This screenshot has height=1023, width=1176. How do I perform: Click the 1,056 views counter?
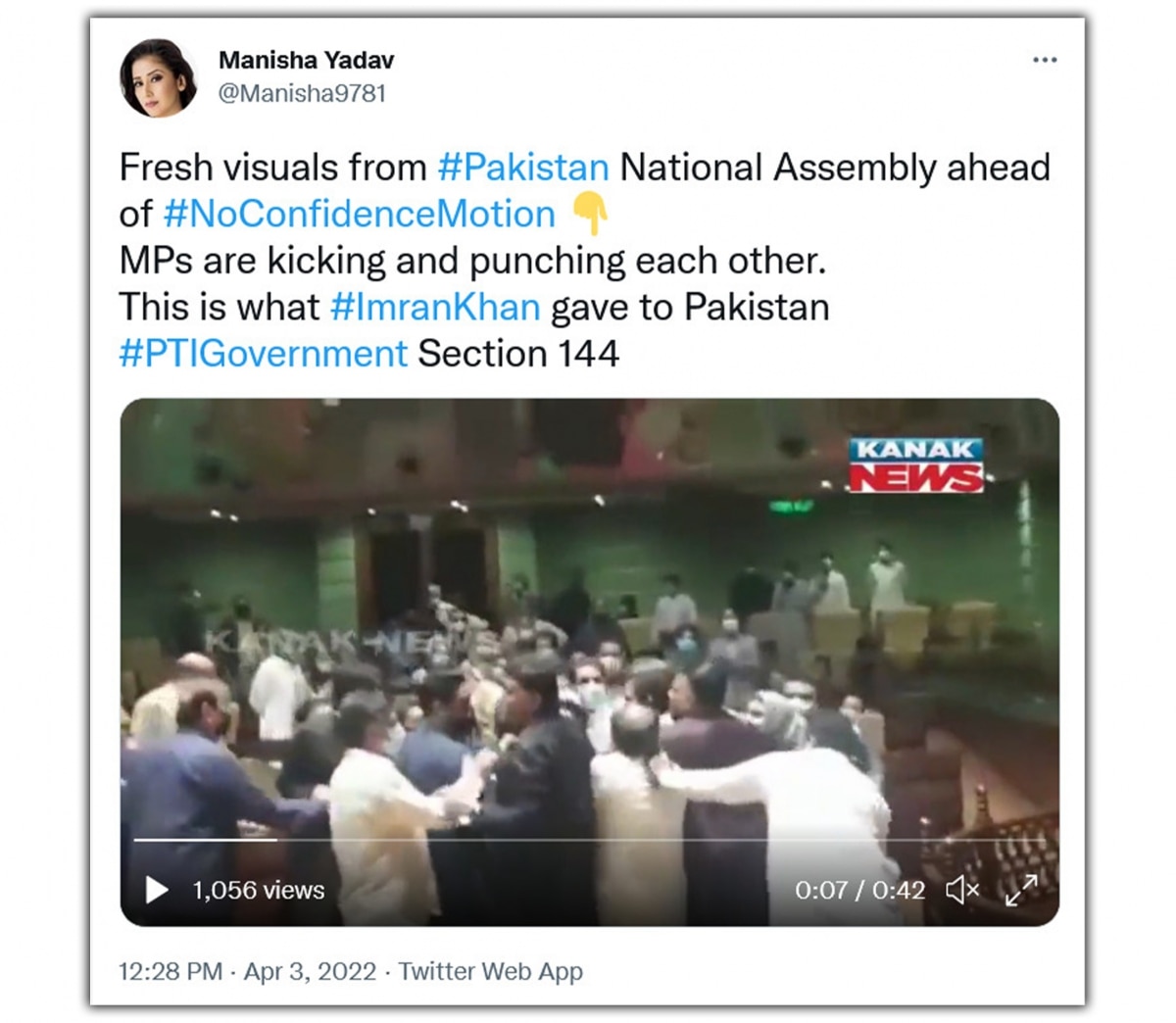258,890
